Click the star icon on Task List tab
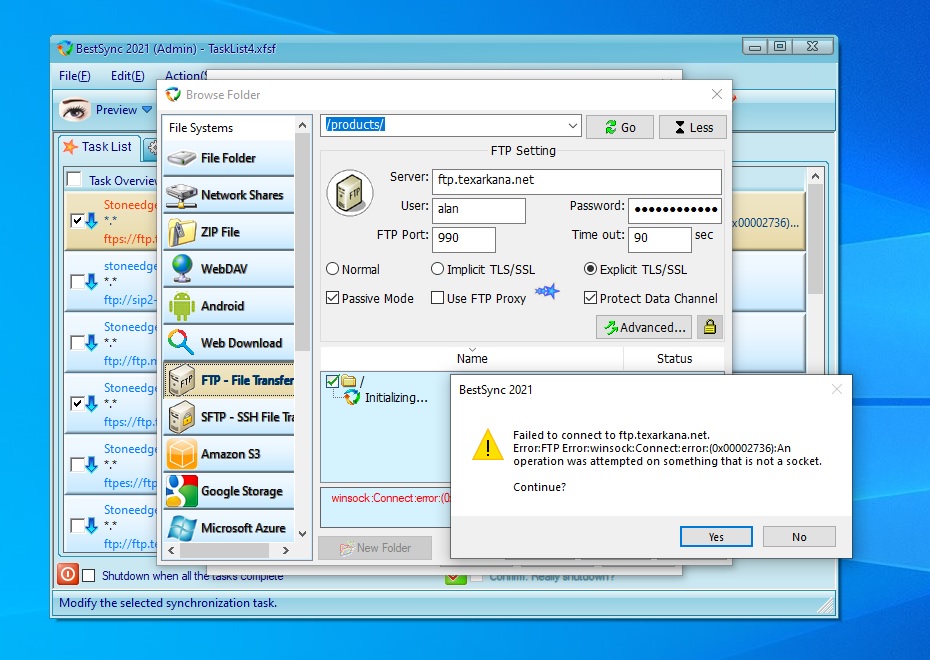The height and width of the screenshot is (660, 930). click(70, 146)
